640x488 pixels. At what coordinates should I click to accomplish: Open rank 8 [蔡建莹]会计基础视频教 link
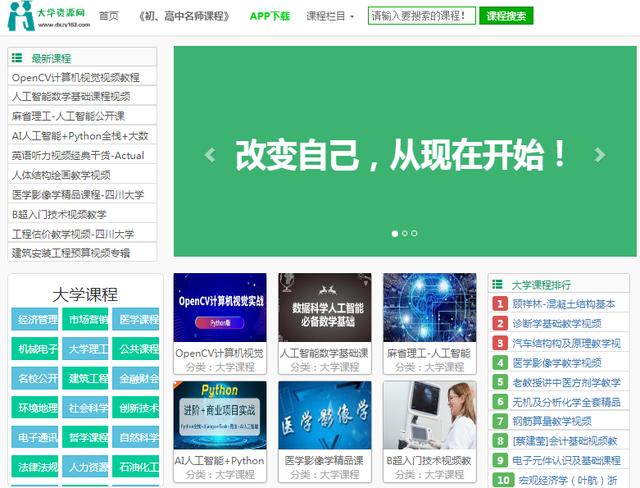[x=565, y=441]
